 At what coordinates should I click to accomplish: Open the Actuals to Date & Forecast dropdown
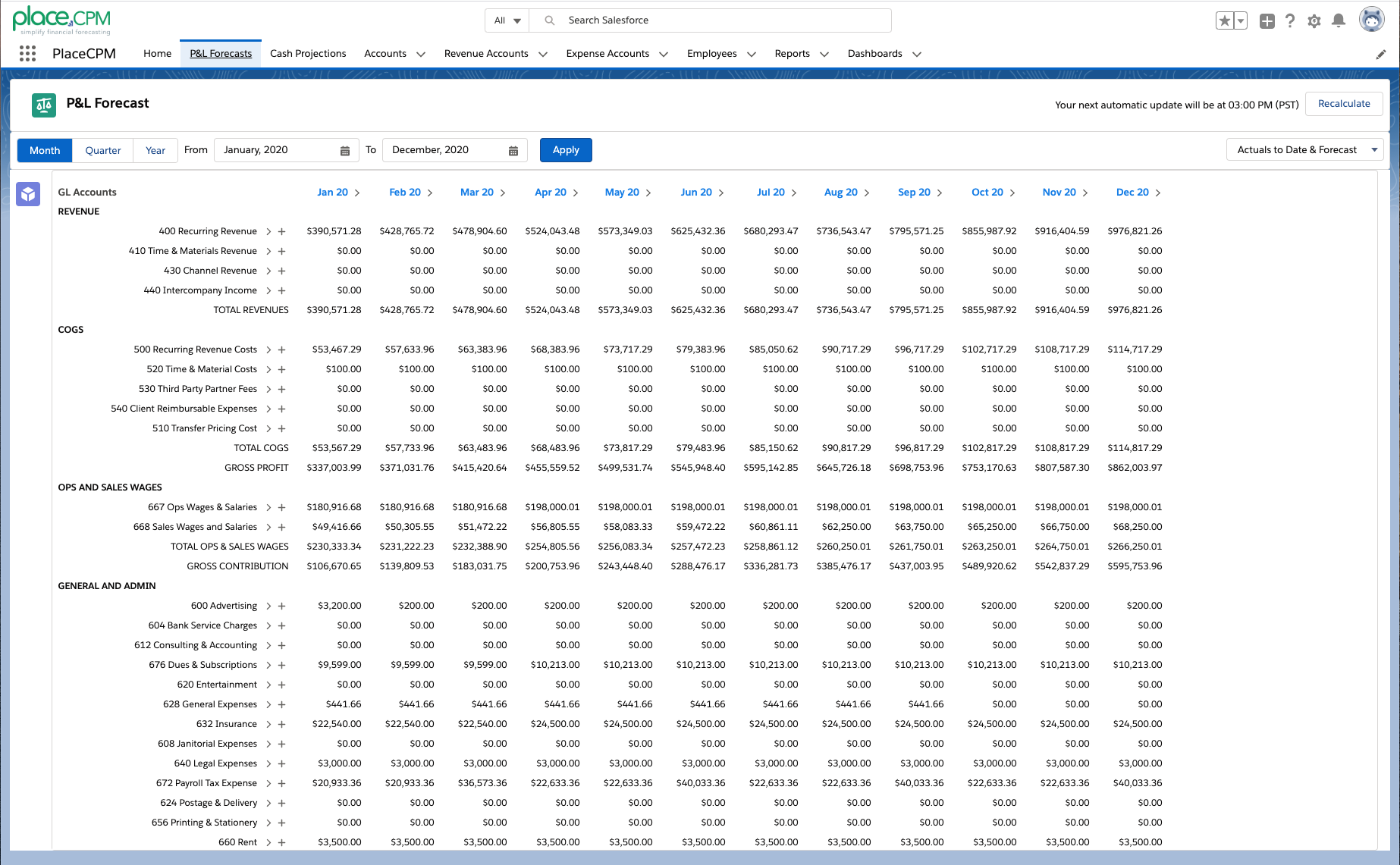pos(1304,149)
